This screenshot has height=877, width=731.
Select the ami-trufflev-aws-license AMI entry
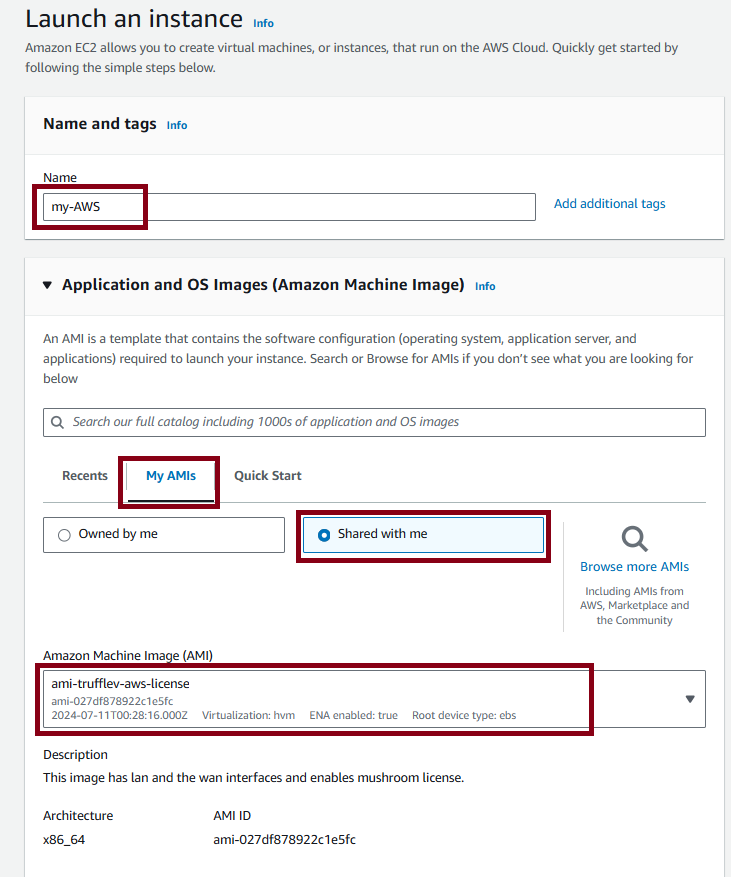pyautogui.click(x=374, y=699)
